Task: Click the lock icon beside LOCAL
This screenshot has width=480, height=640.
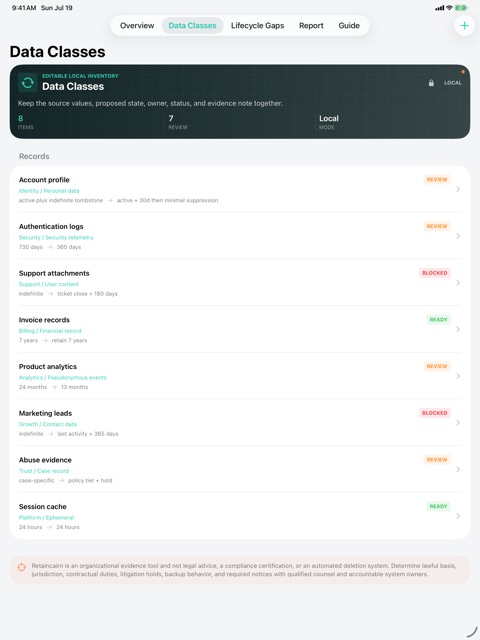Action: coord(431,83)
